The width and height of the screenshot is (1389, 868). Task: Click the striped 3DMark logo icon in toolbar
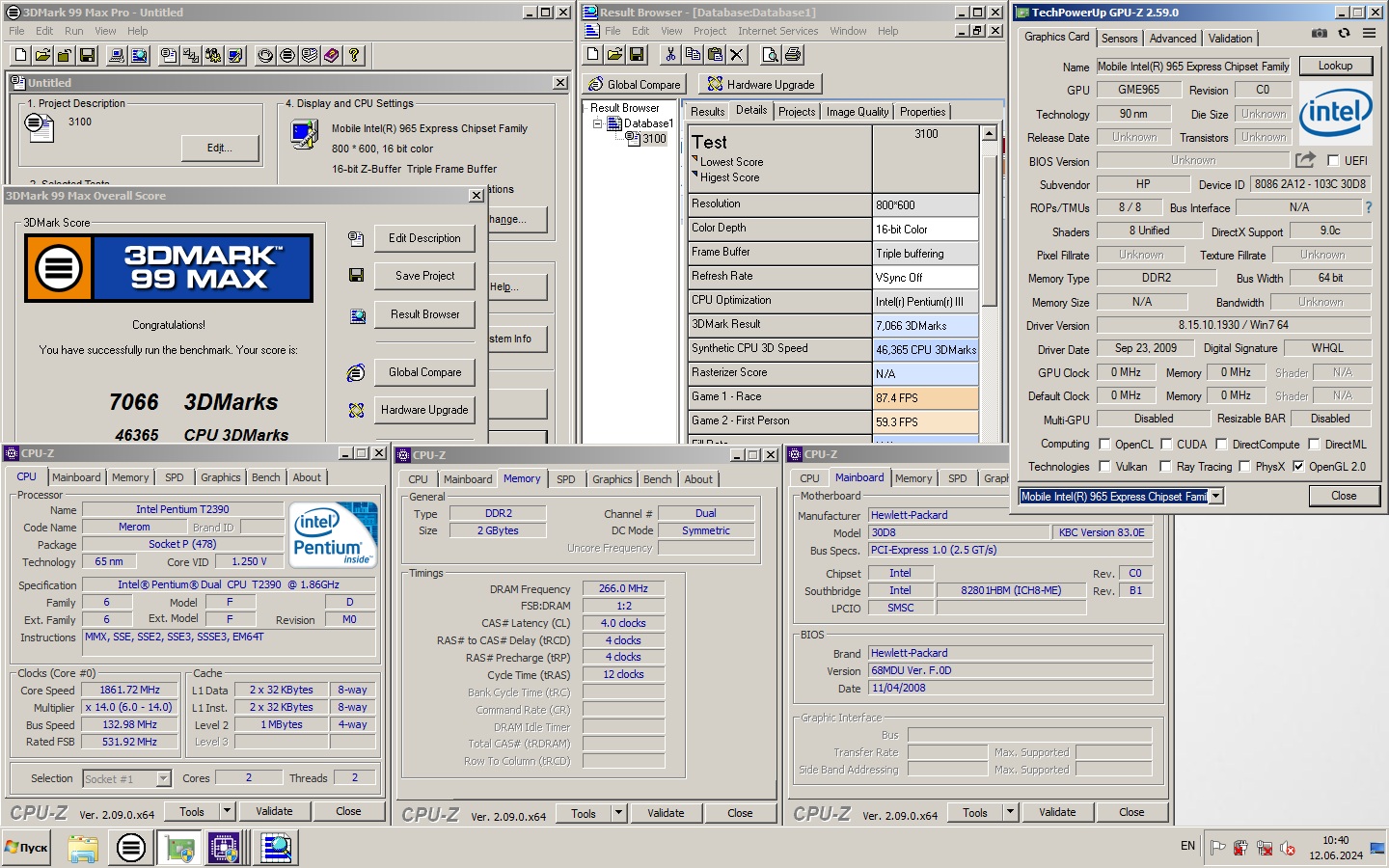tap(287, 56)
